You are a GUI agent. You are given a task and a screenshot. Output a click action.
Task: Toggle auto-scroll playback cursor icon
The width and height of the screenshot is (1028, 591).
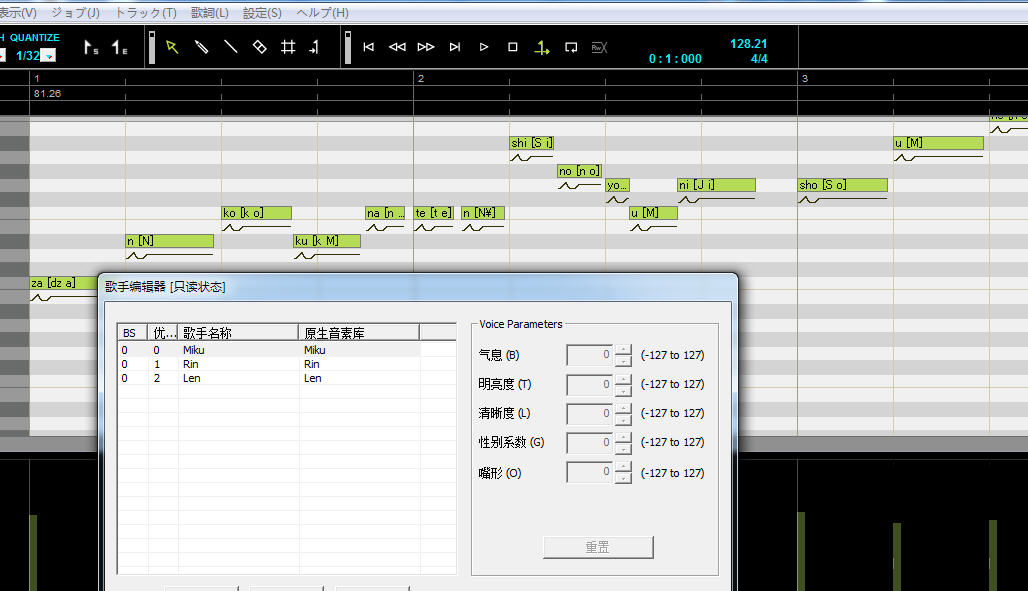click(x=542, y=47)
